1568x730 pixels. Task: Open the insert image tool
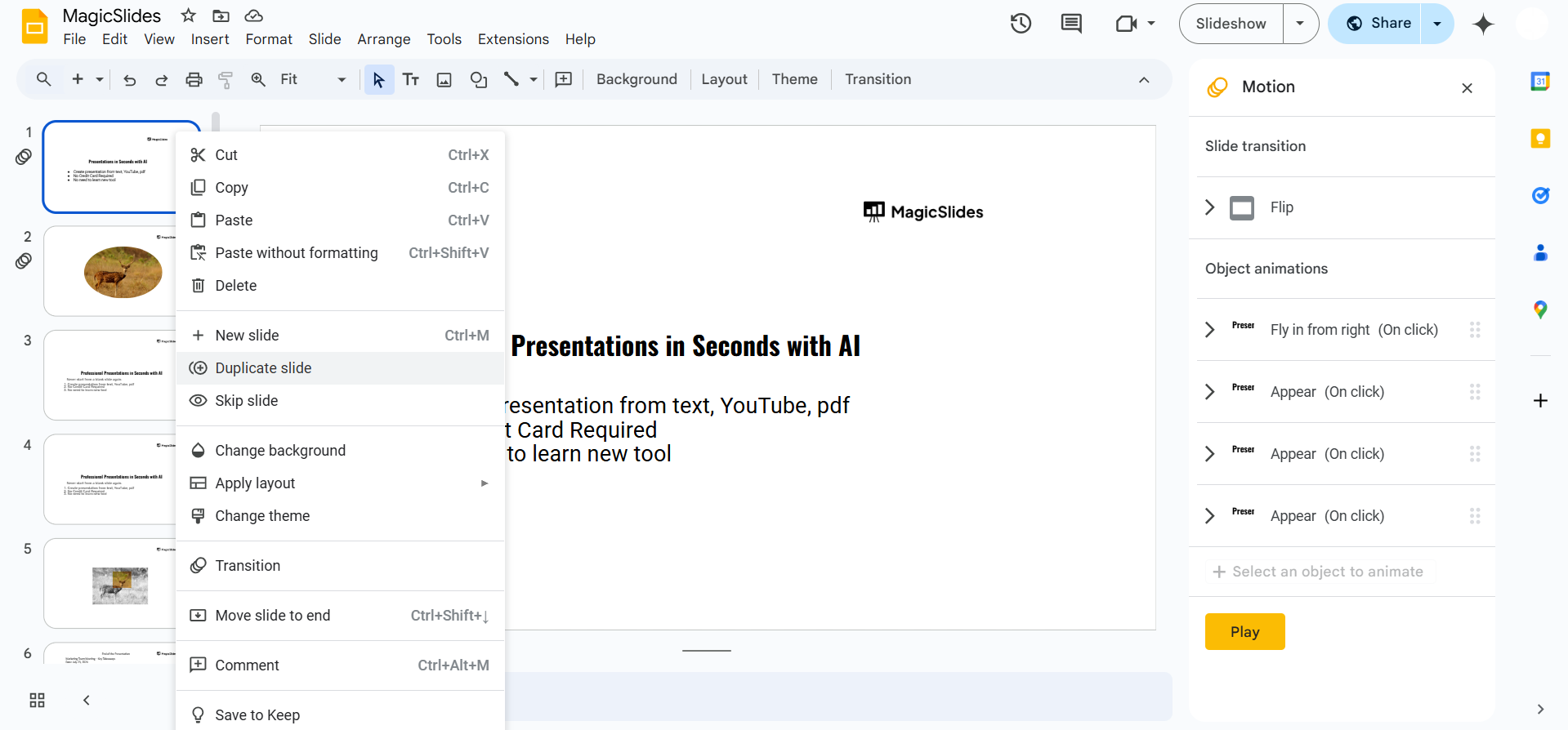click(444, 80)
